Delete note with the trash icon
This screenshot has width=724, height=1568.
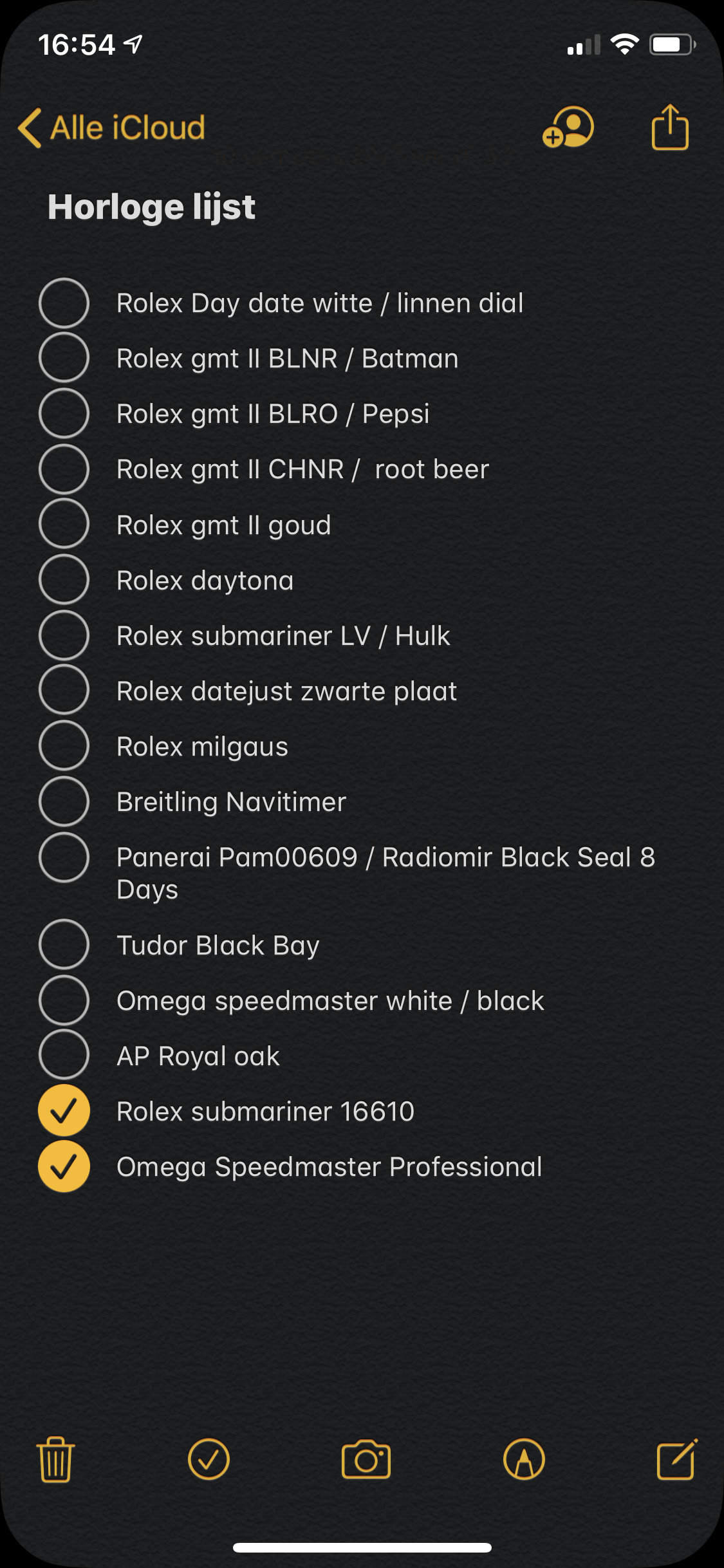(56, 1459)
